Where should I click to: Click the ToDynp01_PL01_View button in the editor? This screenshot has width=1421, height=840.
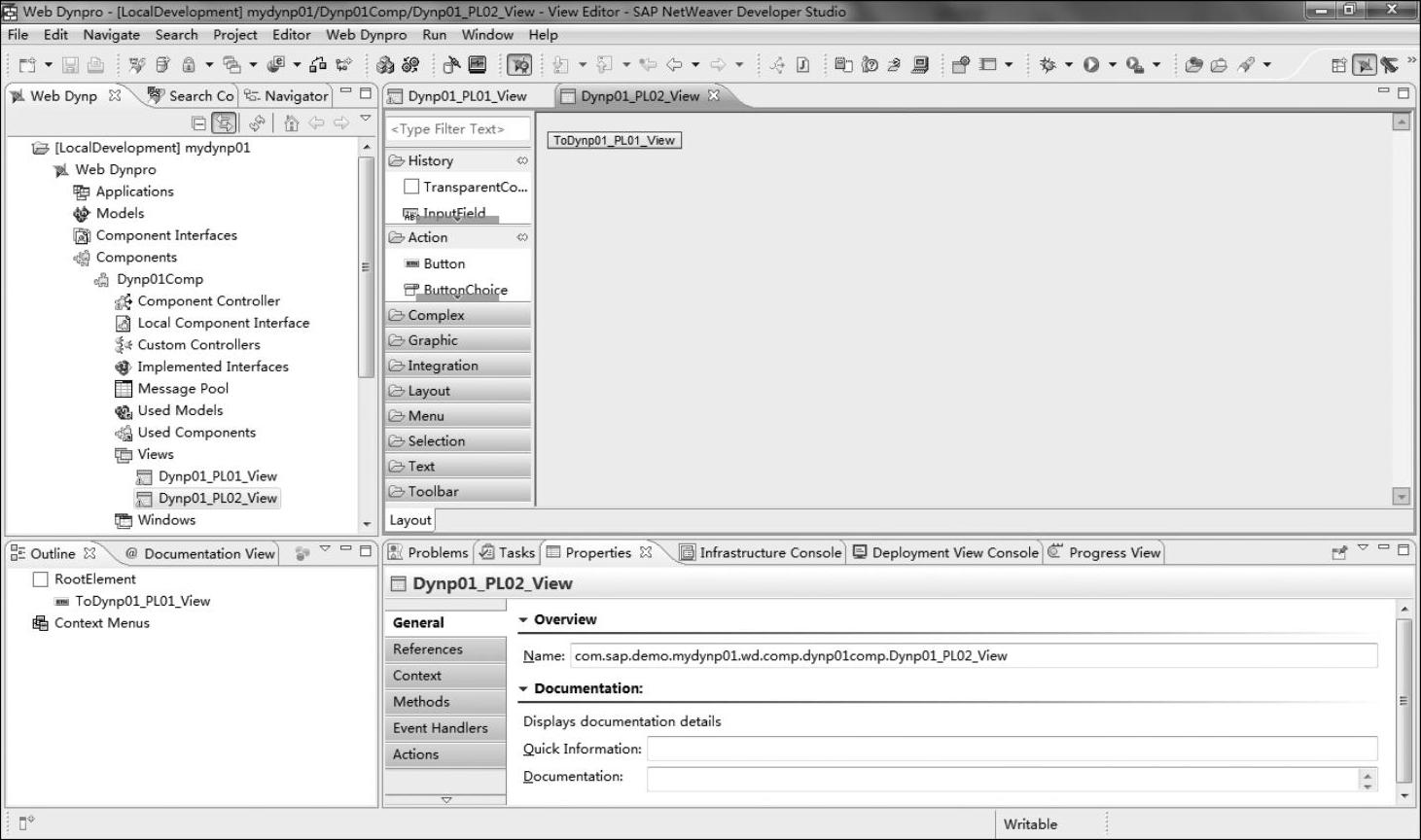[614, 140]
